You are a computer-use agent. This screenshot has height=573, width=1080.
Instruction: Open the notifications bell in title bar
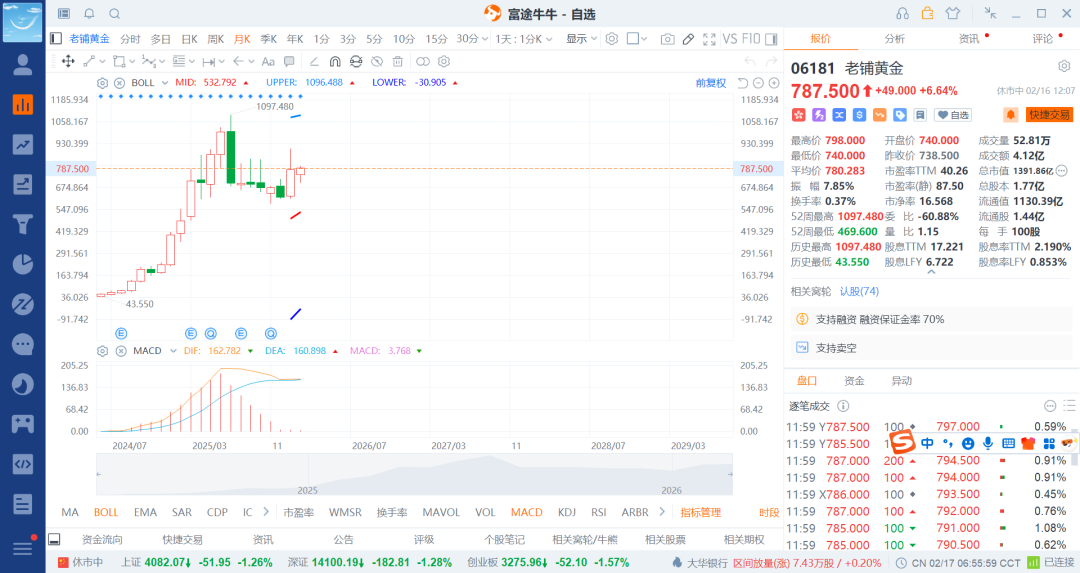90,14
